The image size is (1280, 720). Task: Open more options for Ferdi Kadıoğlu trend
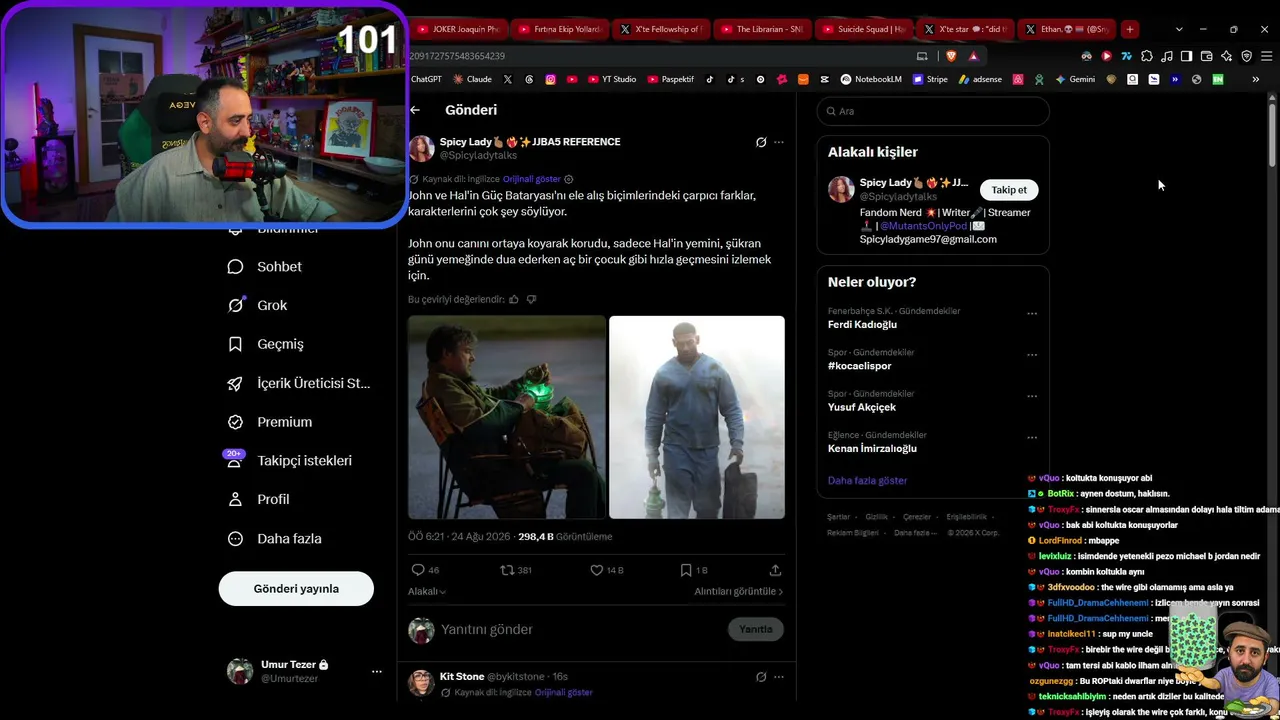click(1032, 314)
